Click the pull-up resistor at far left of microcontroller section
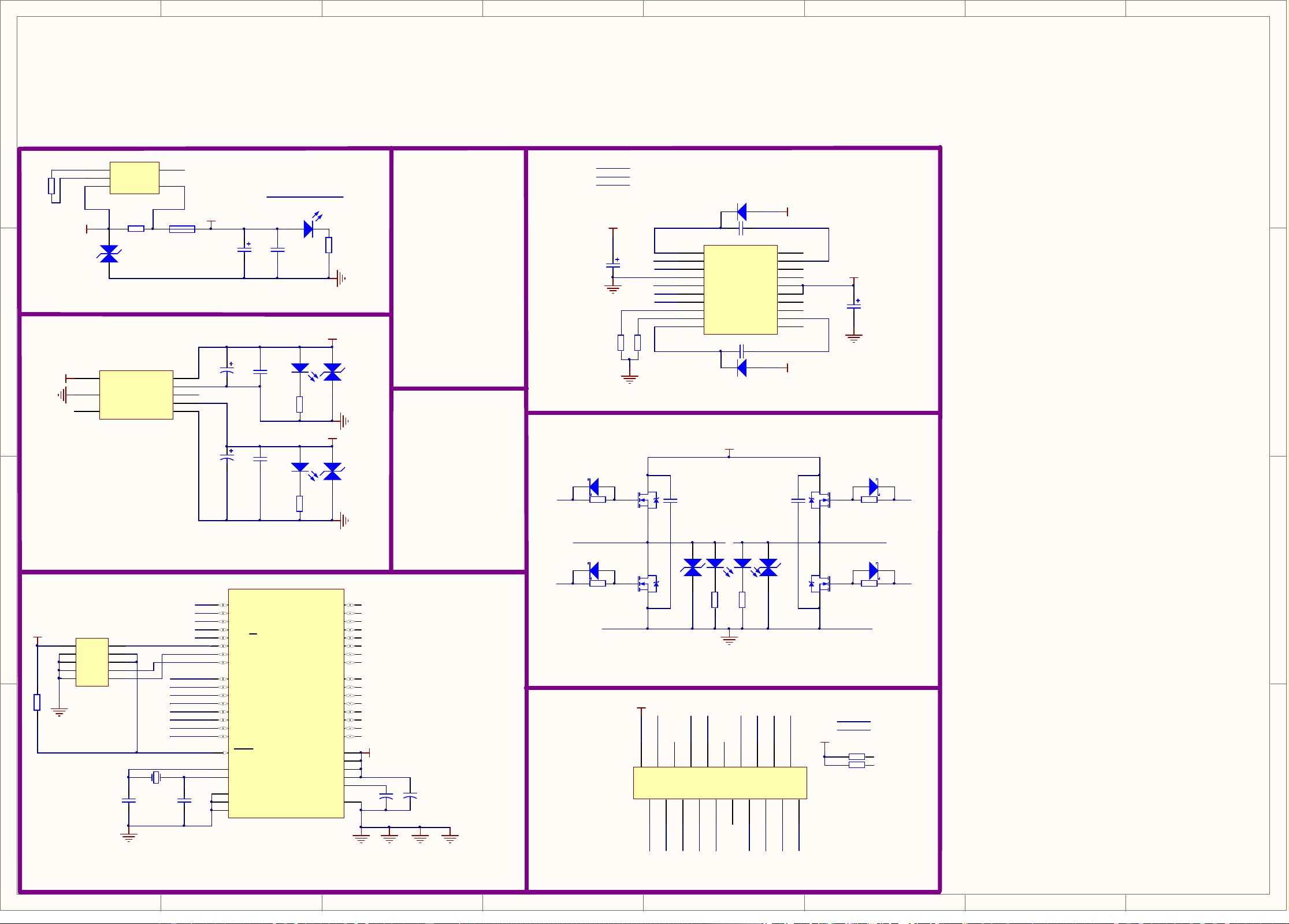 point(37,702)
